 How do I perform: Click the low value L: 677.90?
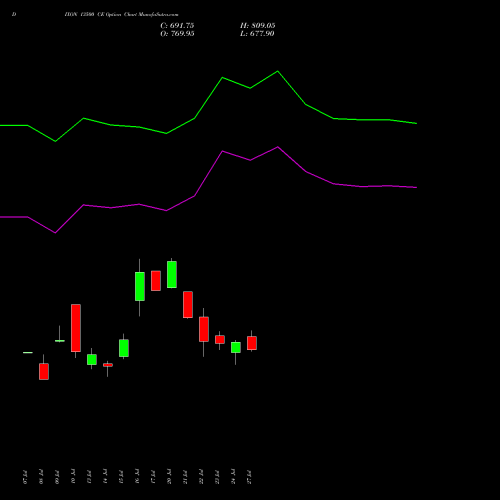(x=257, y=34)
